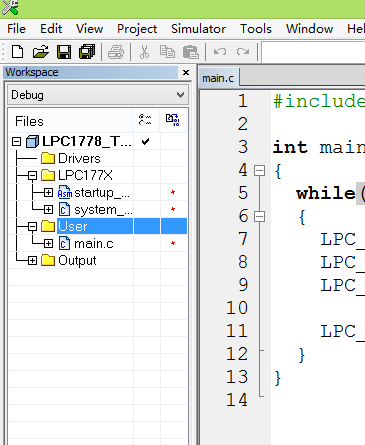Click line number 10 in the gutter
The height and width of the screenshot is (445, 365).
click(x=237, y=308)
